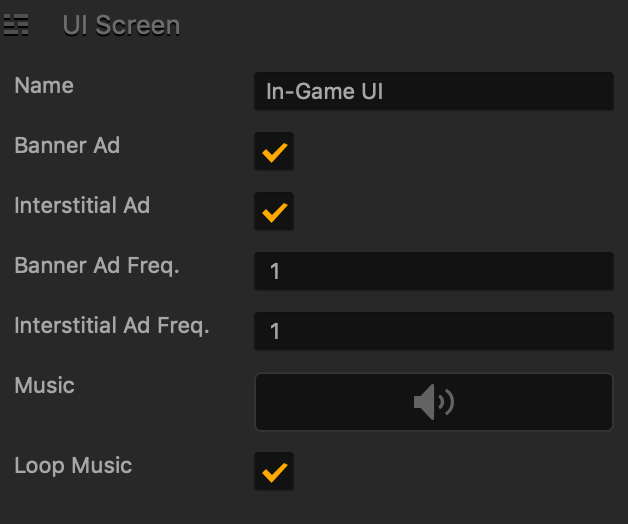Edit the Interstitial Ad Freq. value
This screenshot has height=524, width=628.
click(x=433, y=331)
